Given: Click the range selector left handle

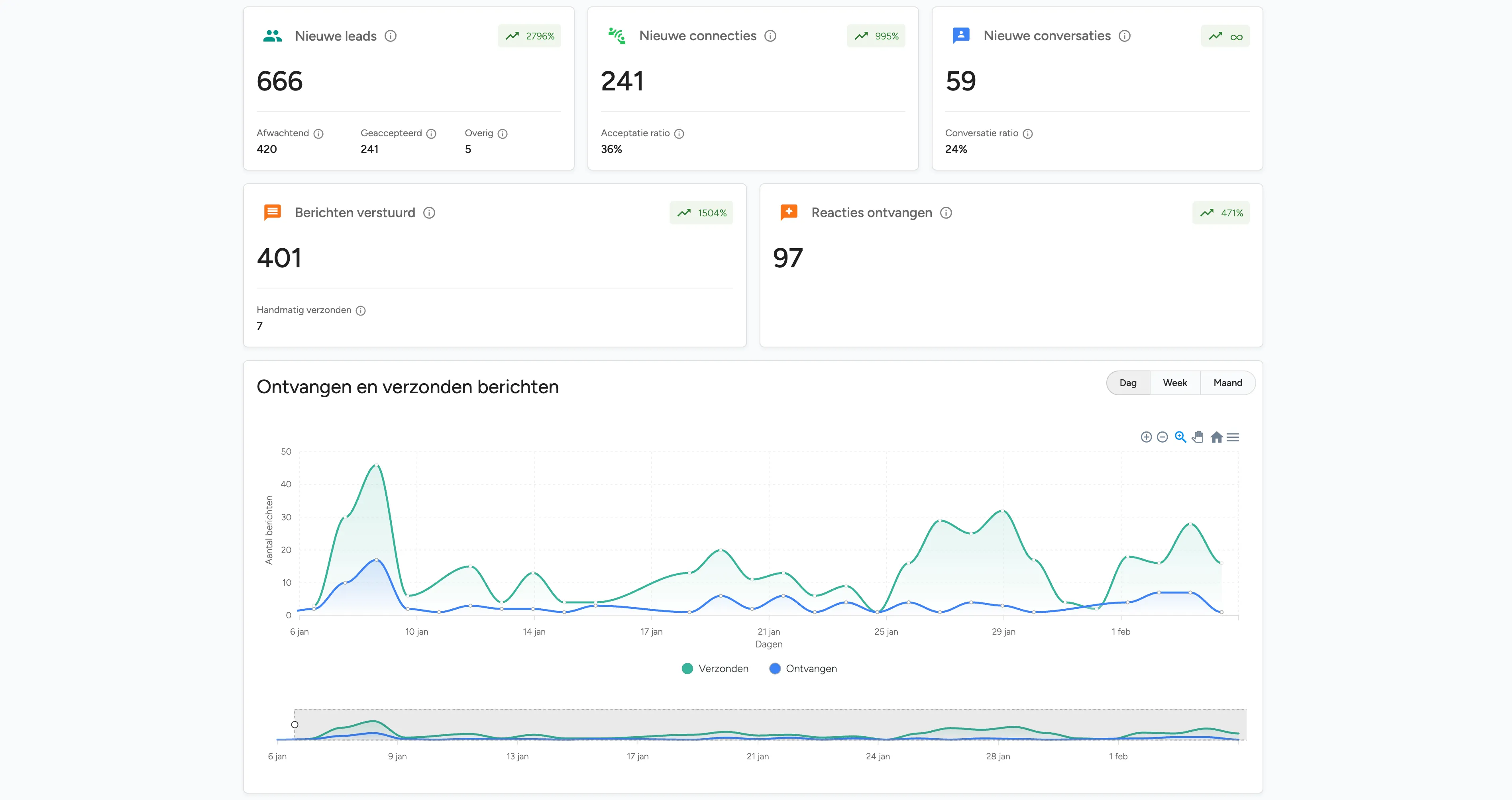Looking at the screenshot, I should click(x=295, y=724).
